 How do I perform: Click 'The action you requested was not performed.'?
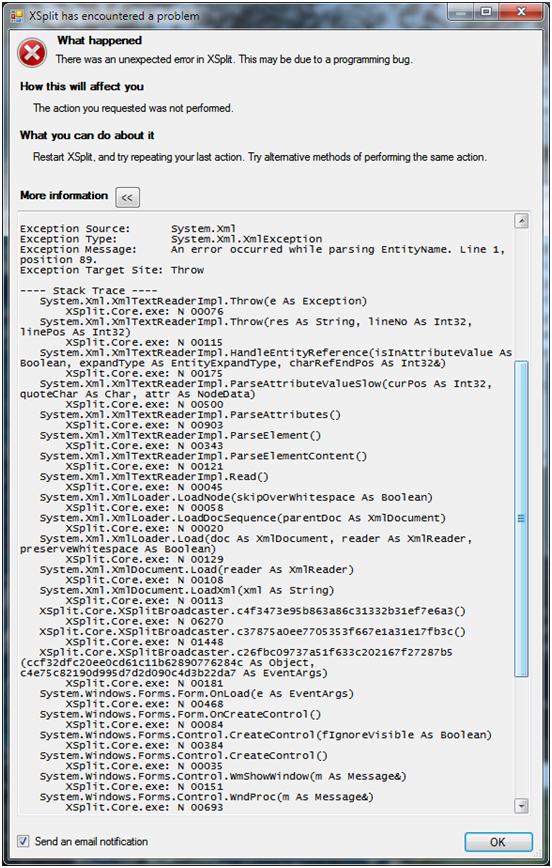click(133, 108)
